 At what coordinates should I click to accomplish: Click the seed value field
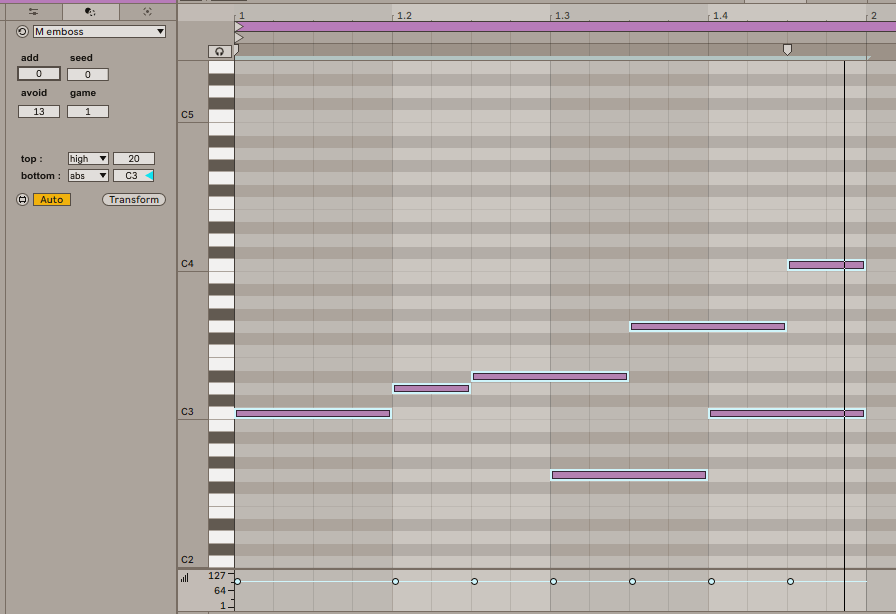point(88,75)
